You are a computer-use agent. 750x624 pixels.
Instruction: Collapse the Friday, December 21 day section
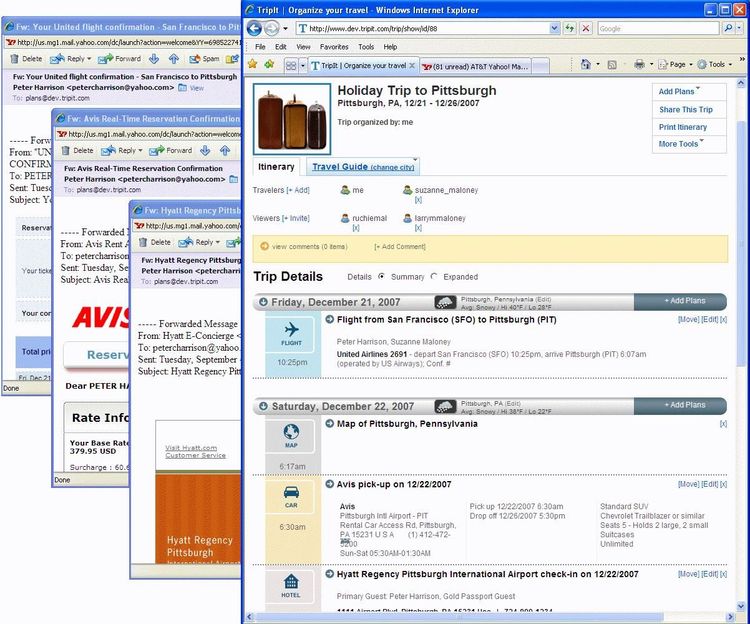click(263, 301)
